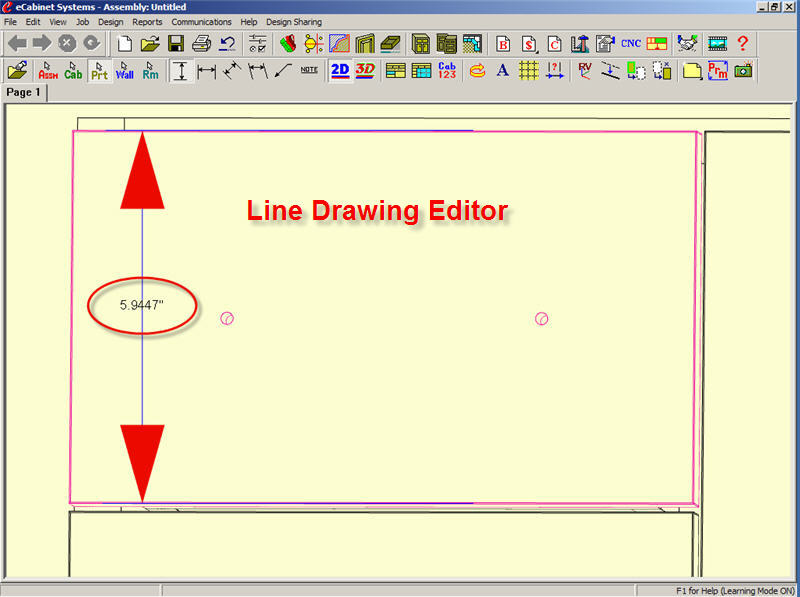Click the left pink circle in drawing

click(227, 318)
